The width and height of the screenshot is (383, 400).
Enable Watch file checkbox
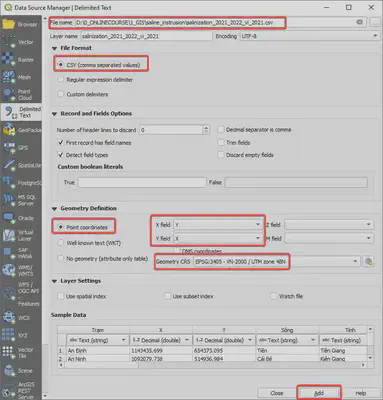[287, 296]
